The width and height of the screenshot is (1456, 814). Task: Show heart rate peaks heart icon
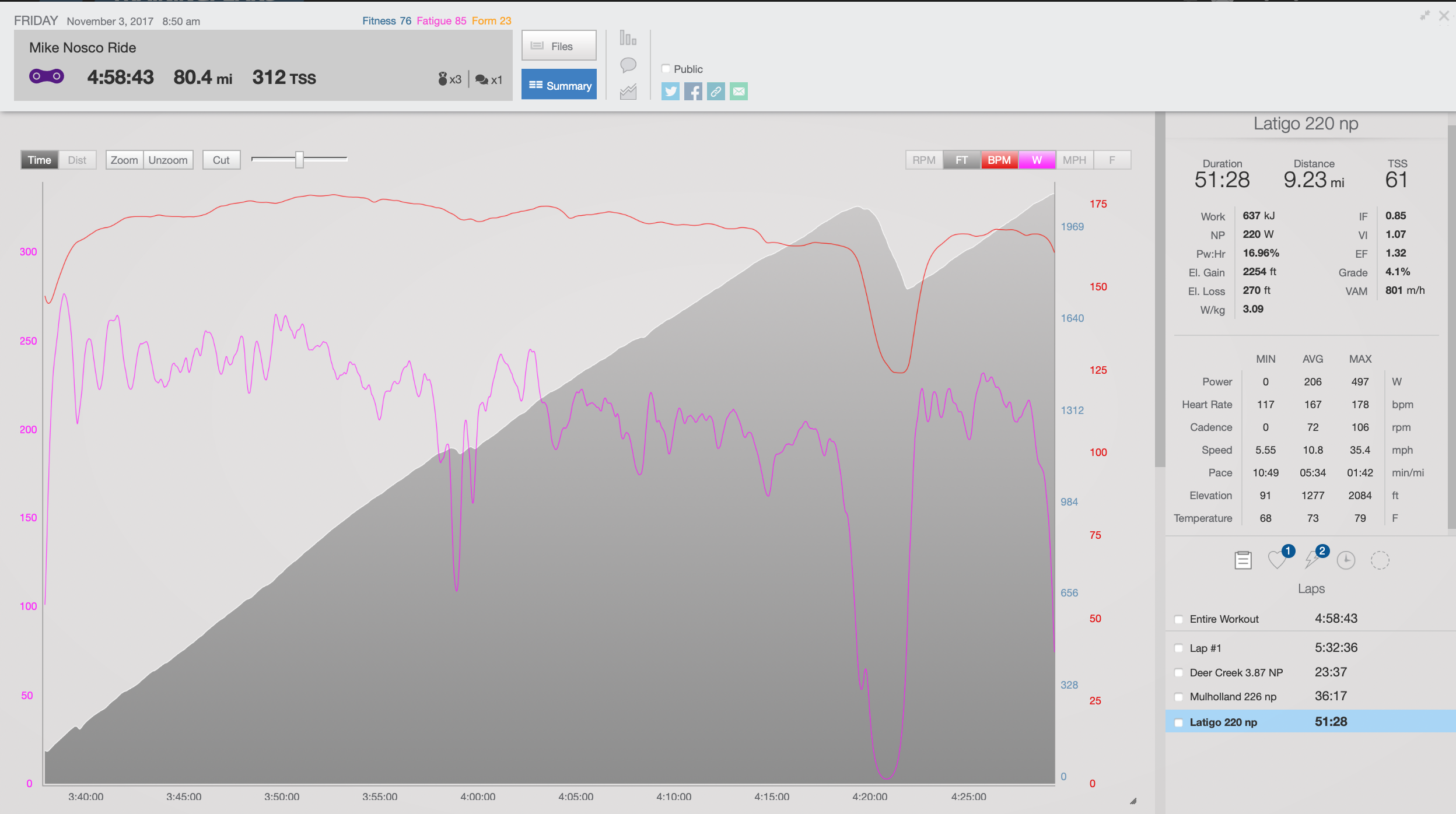pos(1277,560)
